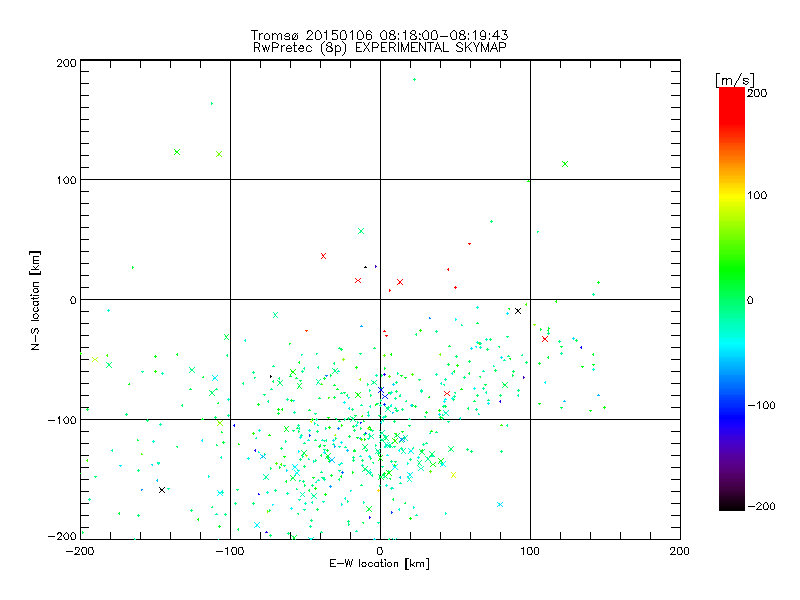Click the yellow band of the velocity color bar
Screen dimensions: 800x600
pos(732,196)
